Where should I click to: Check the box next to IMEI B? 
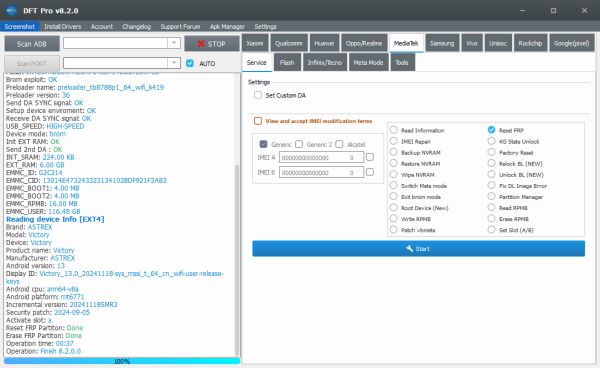370,172
